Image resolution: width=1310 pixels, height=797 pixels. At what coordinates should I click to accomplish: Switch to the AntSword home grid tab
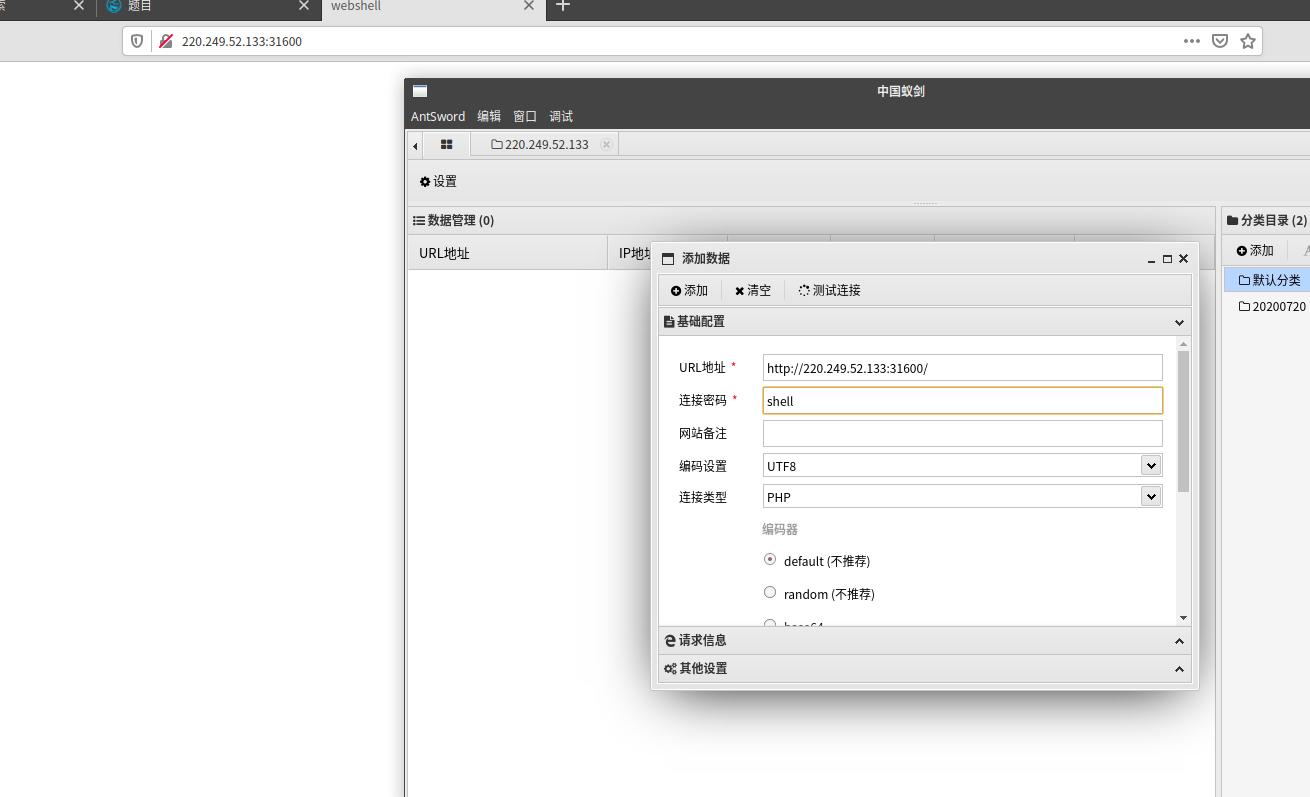pyautogui.click(x=447, y=145)
